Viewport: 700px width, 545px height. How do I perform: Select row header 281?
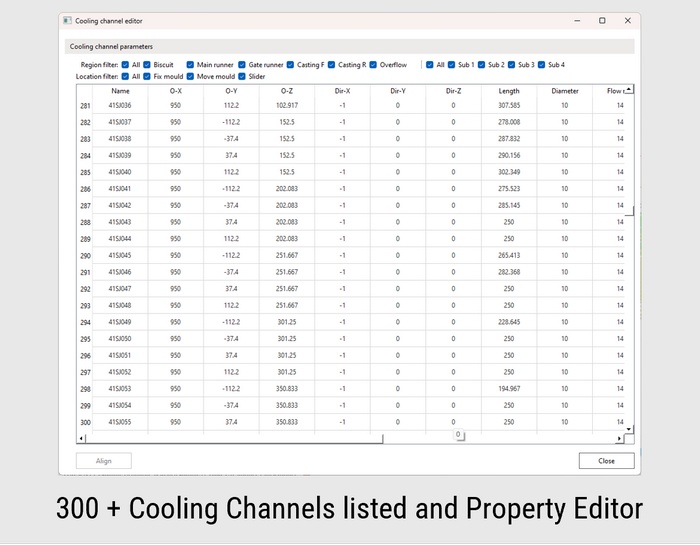(x=85, y=106)
